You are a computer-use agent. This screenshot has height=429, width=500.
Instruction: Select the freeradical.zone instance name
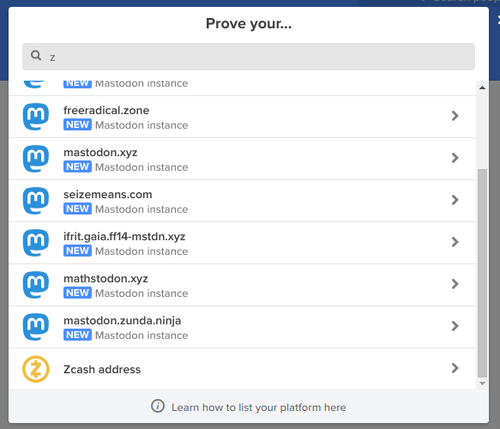(106, 110)
